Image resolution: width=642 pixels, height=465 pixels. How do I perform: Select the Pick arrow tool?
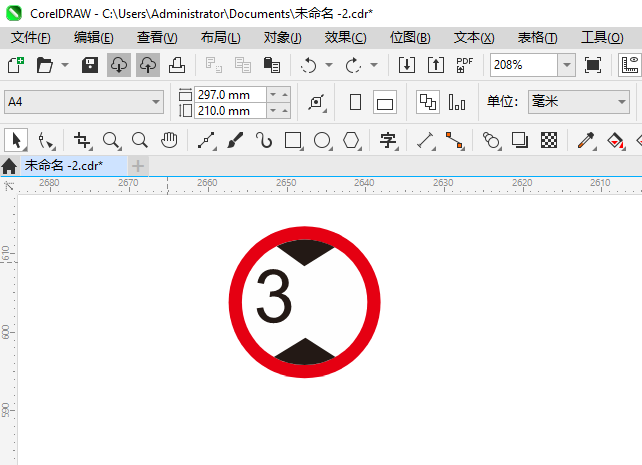click(x=16, y=140)
